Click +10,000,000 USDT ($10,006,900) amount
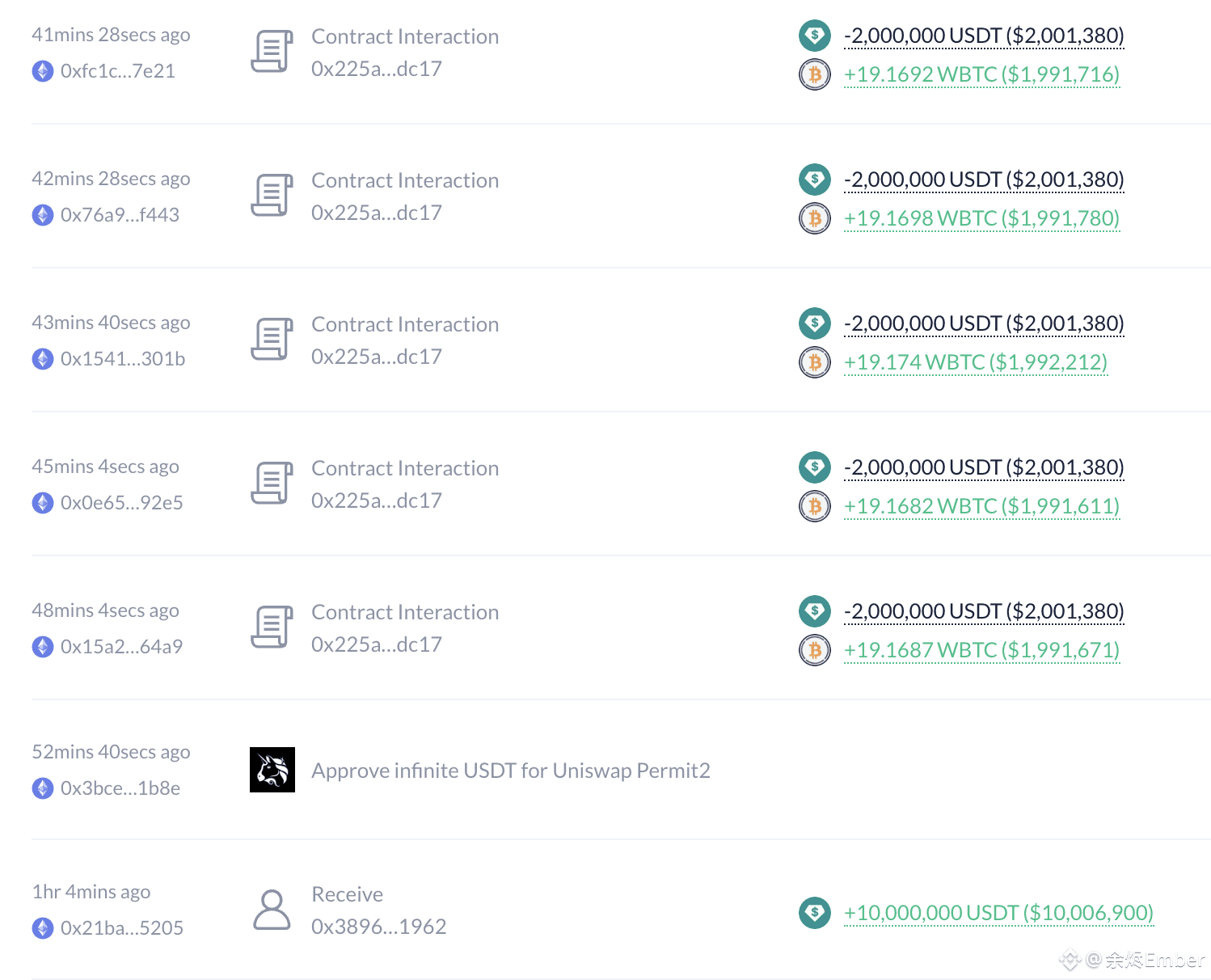This screenshot has width=1211, height=980. (x=998, y=913)
